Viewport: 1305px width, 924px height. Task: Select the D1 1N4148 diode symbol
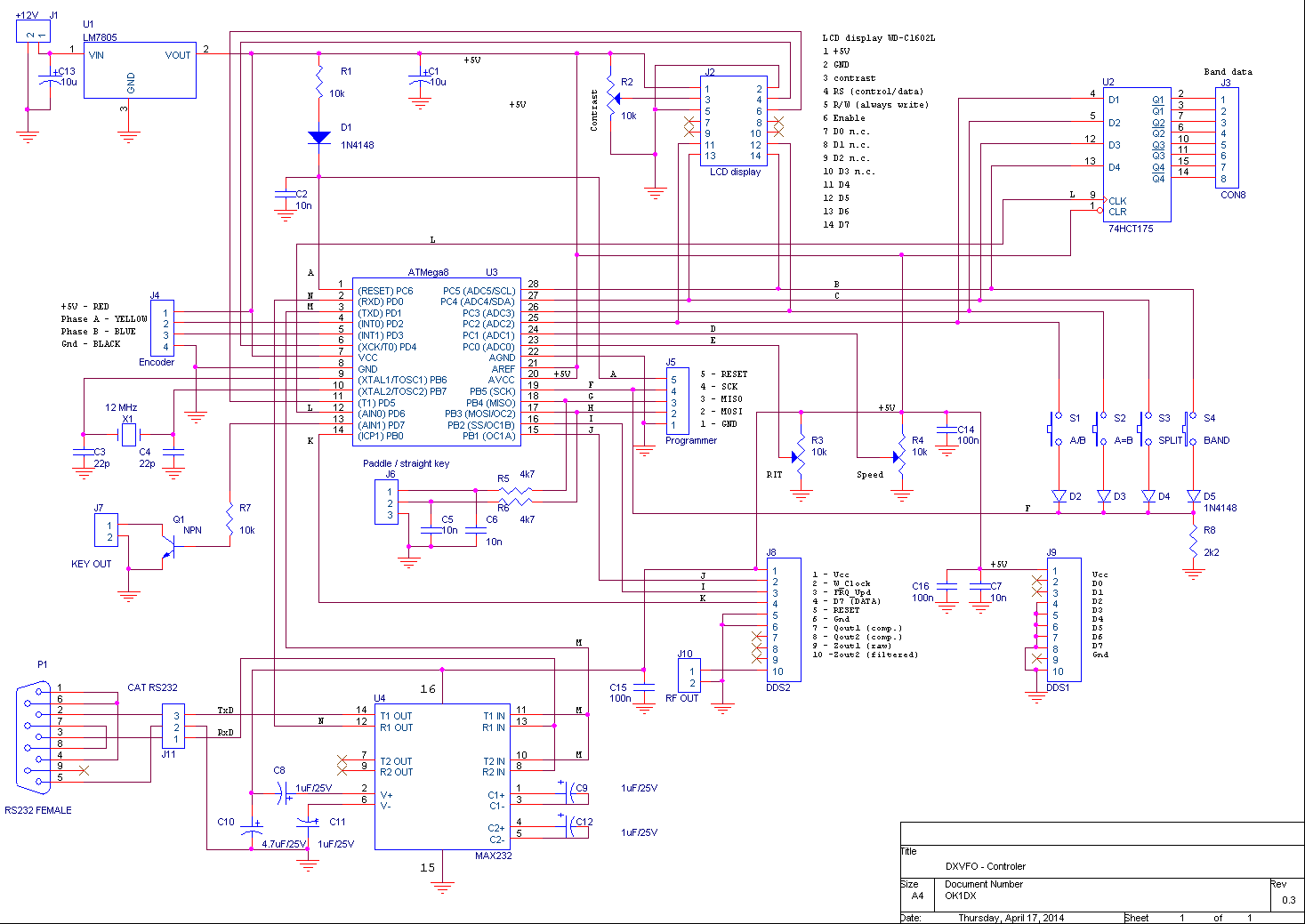319,138
